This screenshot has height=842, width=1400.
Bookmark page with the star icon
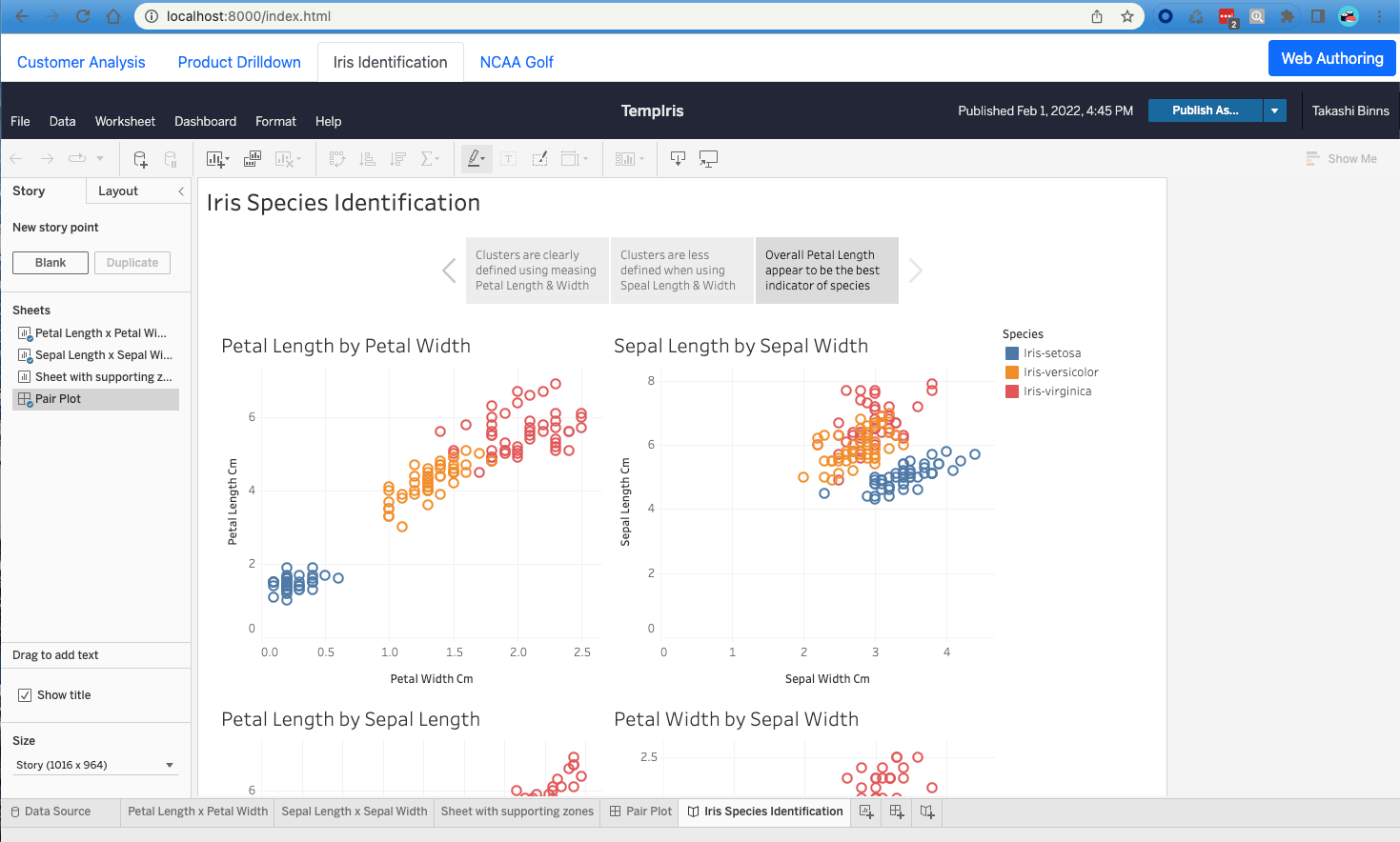[1127, 16]
